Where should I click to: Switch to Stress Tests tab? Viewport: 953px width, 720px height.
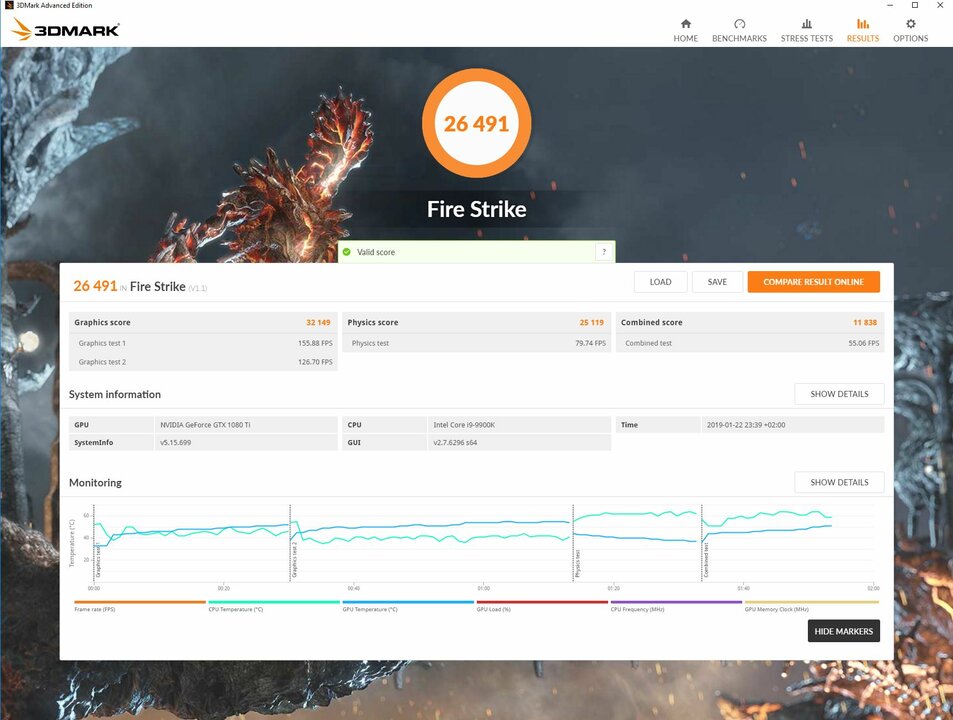coord(807,30)
